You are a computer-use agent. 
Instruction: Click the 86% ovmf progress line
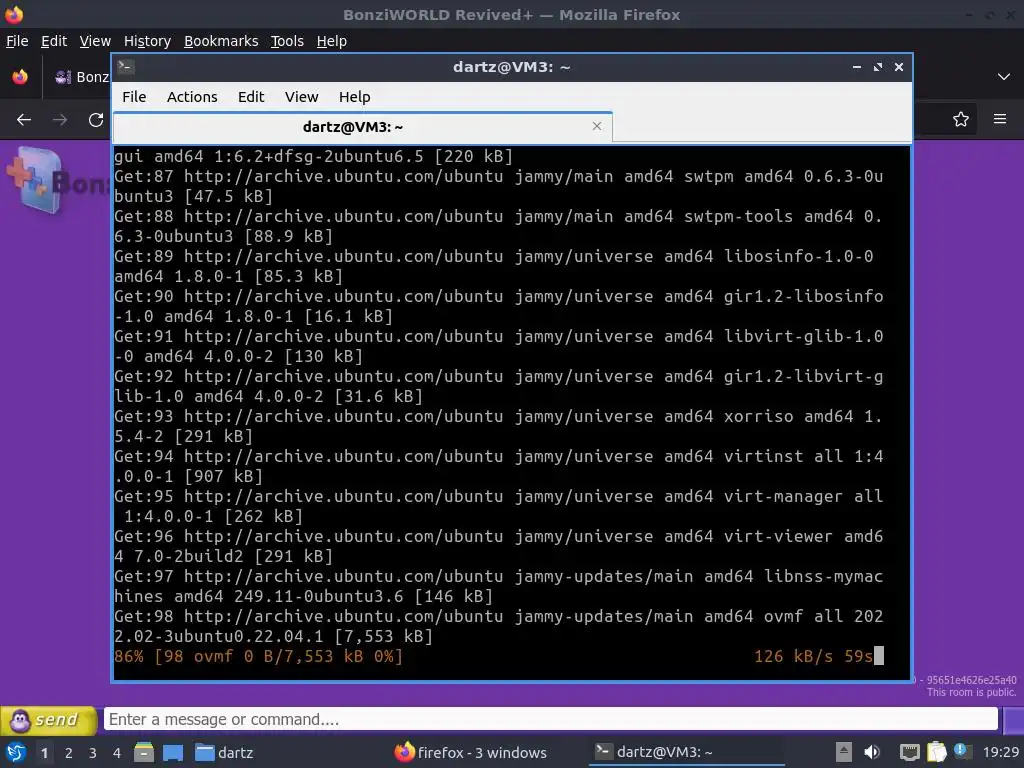(258, 656)
